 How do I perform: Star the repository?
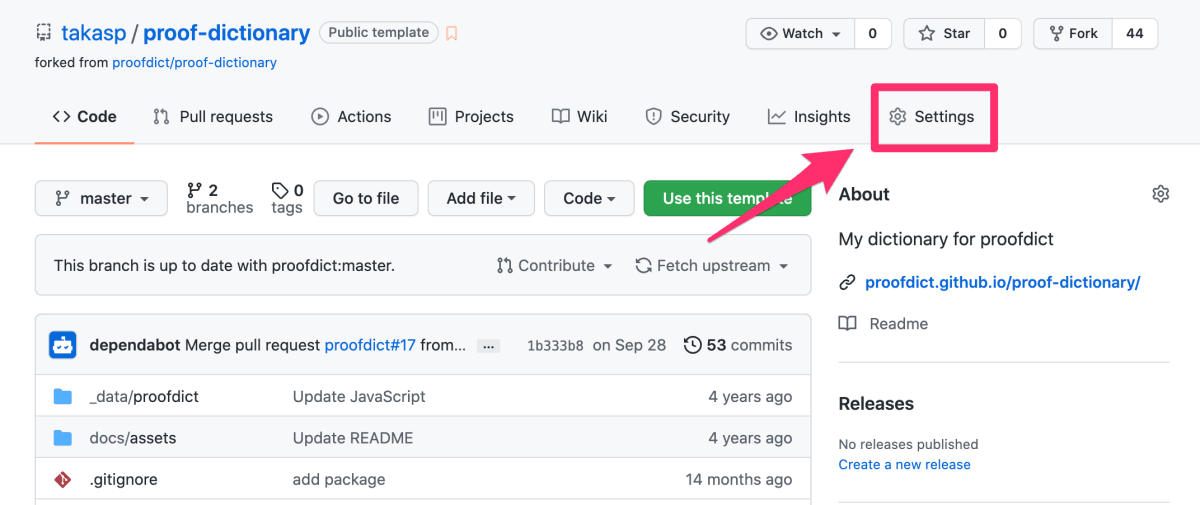point(944,33)
